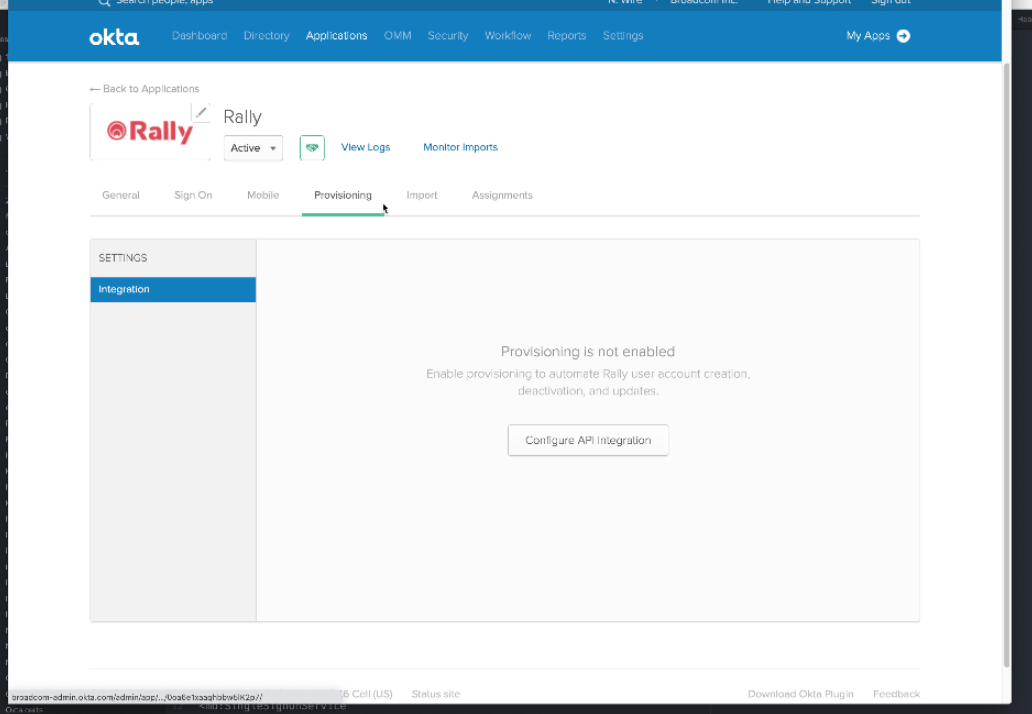1032x714 pixels.
Task: Open the Active status dropdown
Action: (x=253, y=148)
